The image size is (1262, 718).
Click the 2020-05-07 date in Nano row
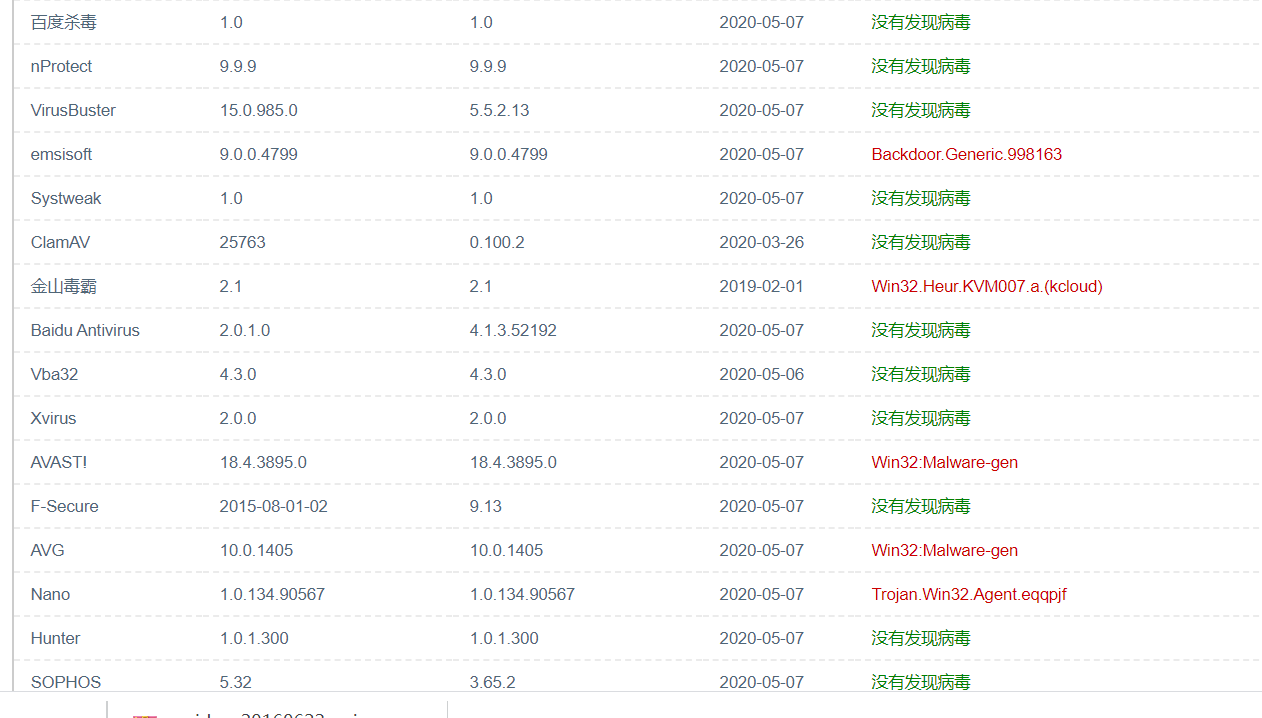point(762,594)
